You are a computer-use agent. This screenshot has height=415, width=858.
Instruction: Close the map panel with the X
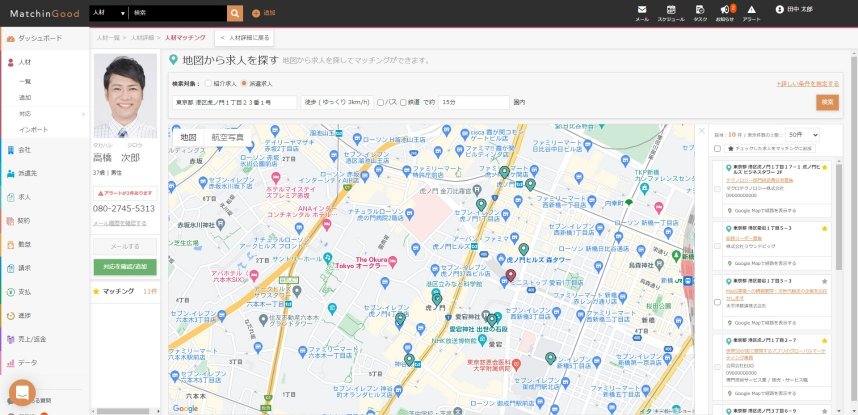pos(701,132)
